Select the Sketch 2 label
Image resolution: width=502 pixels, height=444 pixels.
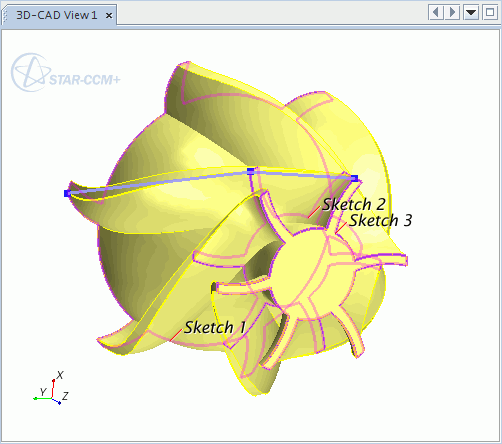[354, 204]
